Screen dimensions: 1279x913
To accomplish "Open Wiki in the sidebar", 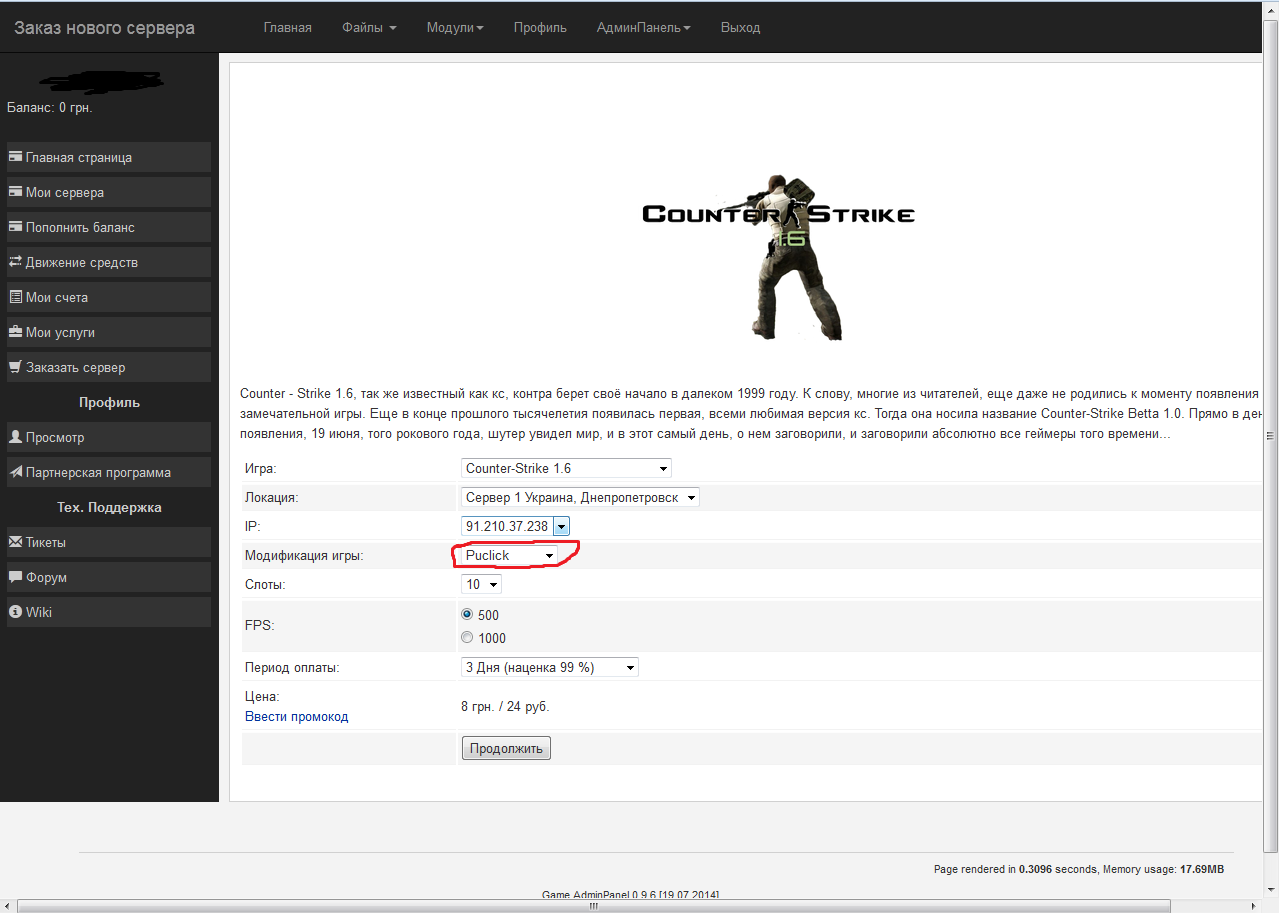I will click(x=109, y=612).
